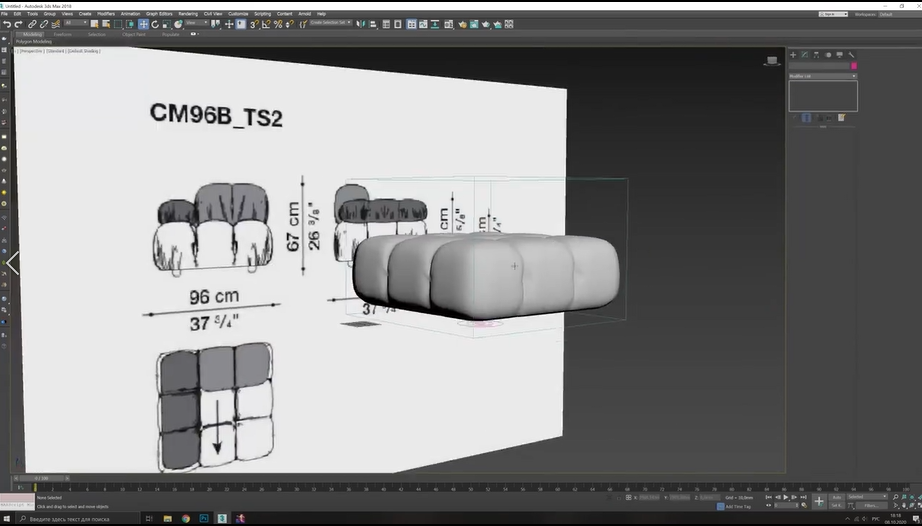Screen dimensions: 922x526
Task: Open the Utilities wrench command panel tab
Action: click(x=851, y=55)
